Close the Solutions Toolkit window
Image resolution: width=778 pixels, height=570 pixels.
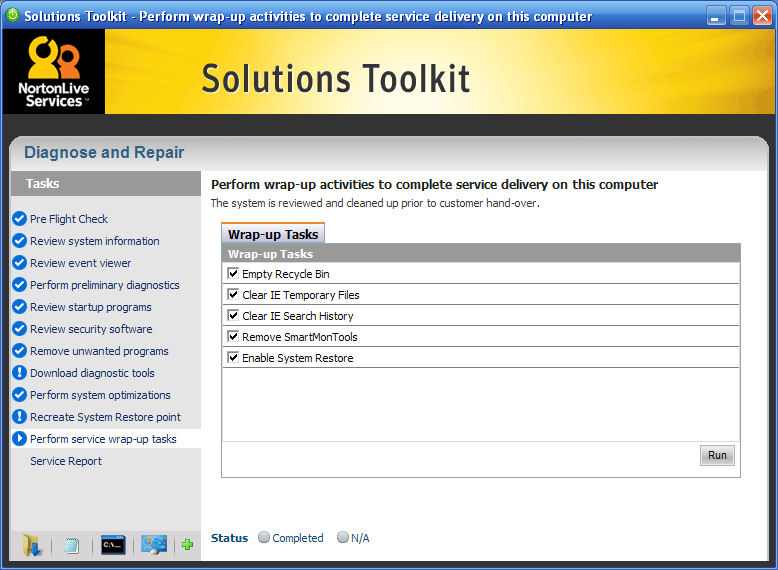(762, 16)
